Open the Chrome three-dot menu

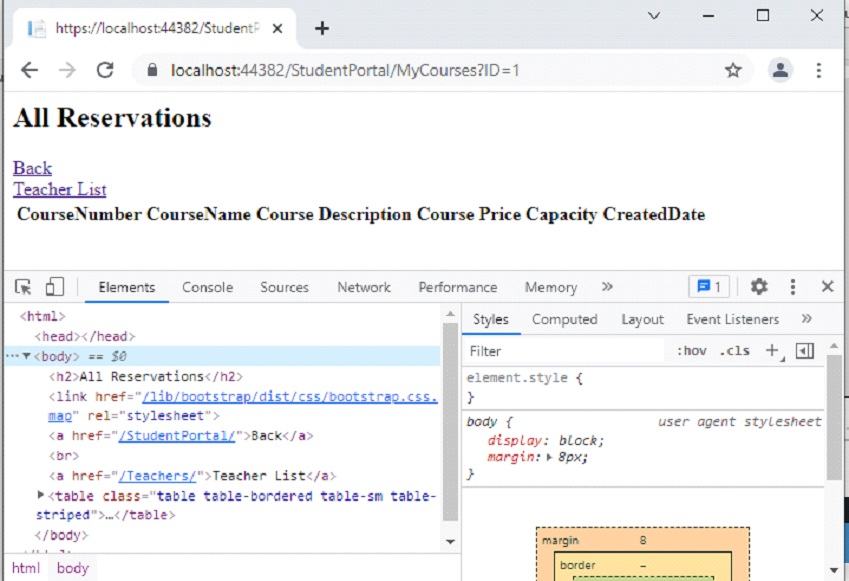819,70
